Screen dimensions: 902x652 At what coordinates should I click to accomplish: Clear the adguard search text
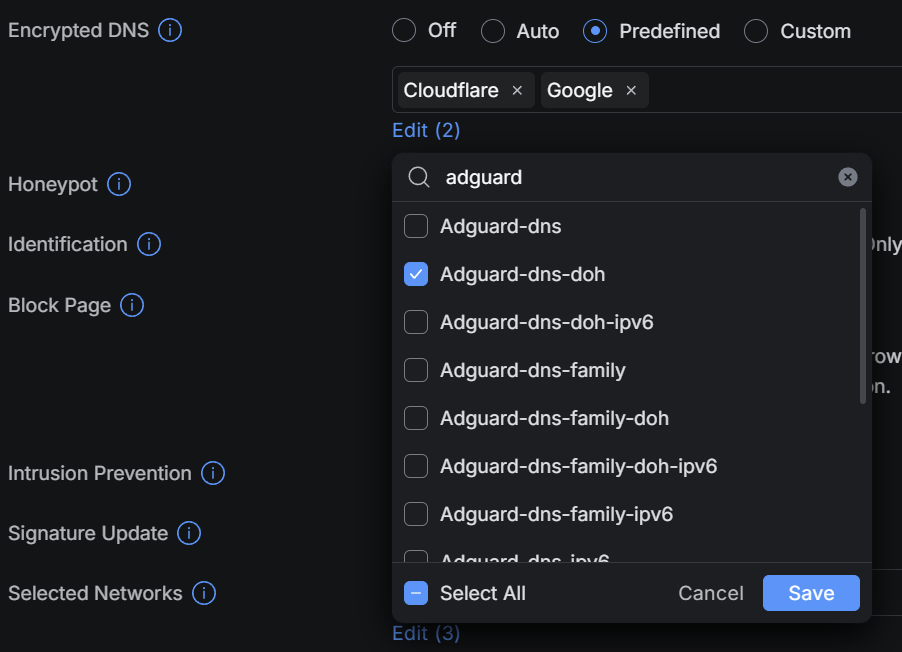click(847, 177)
